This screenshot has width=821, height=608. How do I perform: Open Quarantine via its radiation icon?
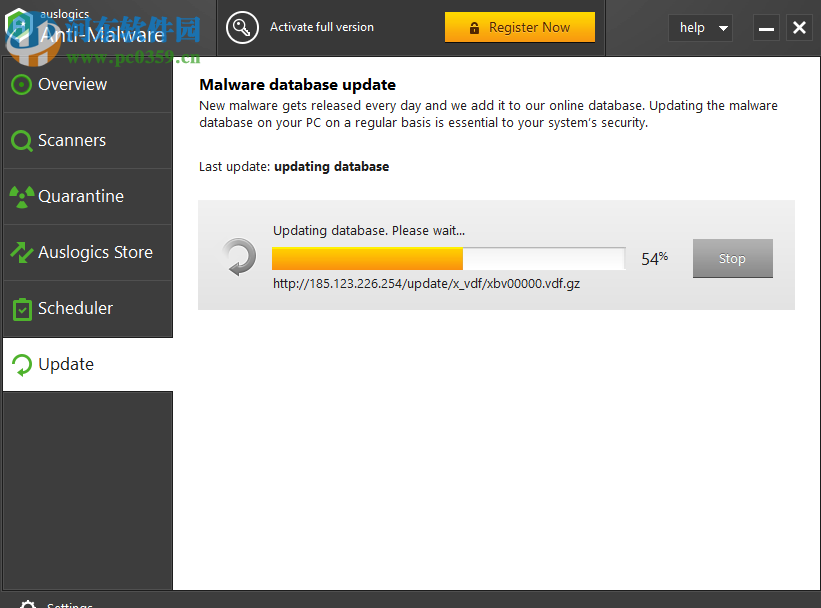point(22,196)
